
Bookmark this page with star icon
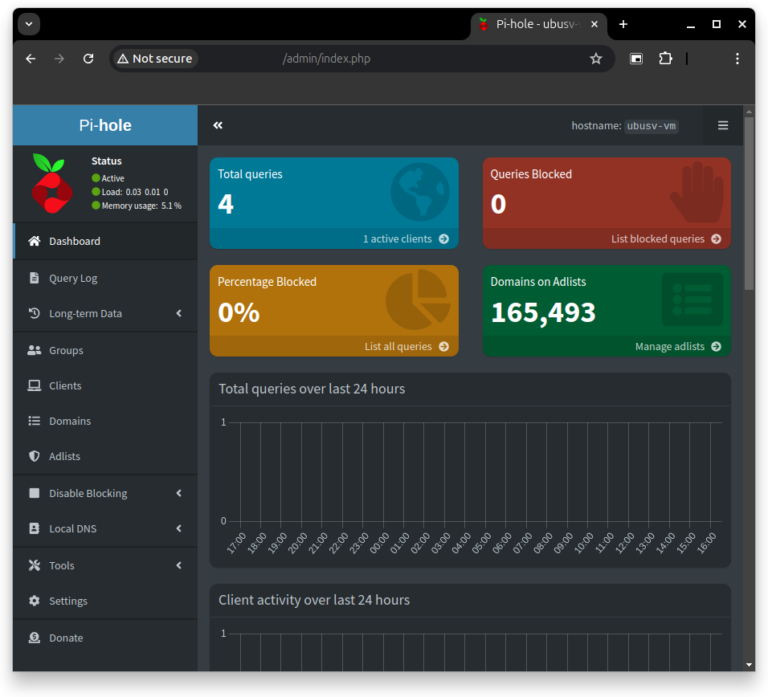[x=596, y=59]
